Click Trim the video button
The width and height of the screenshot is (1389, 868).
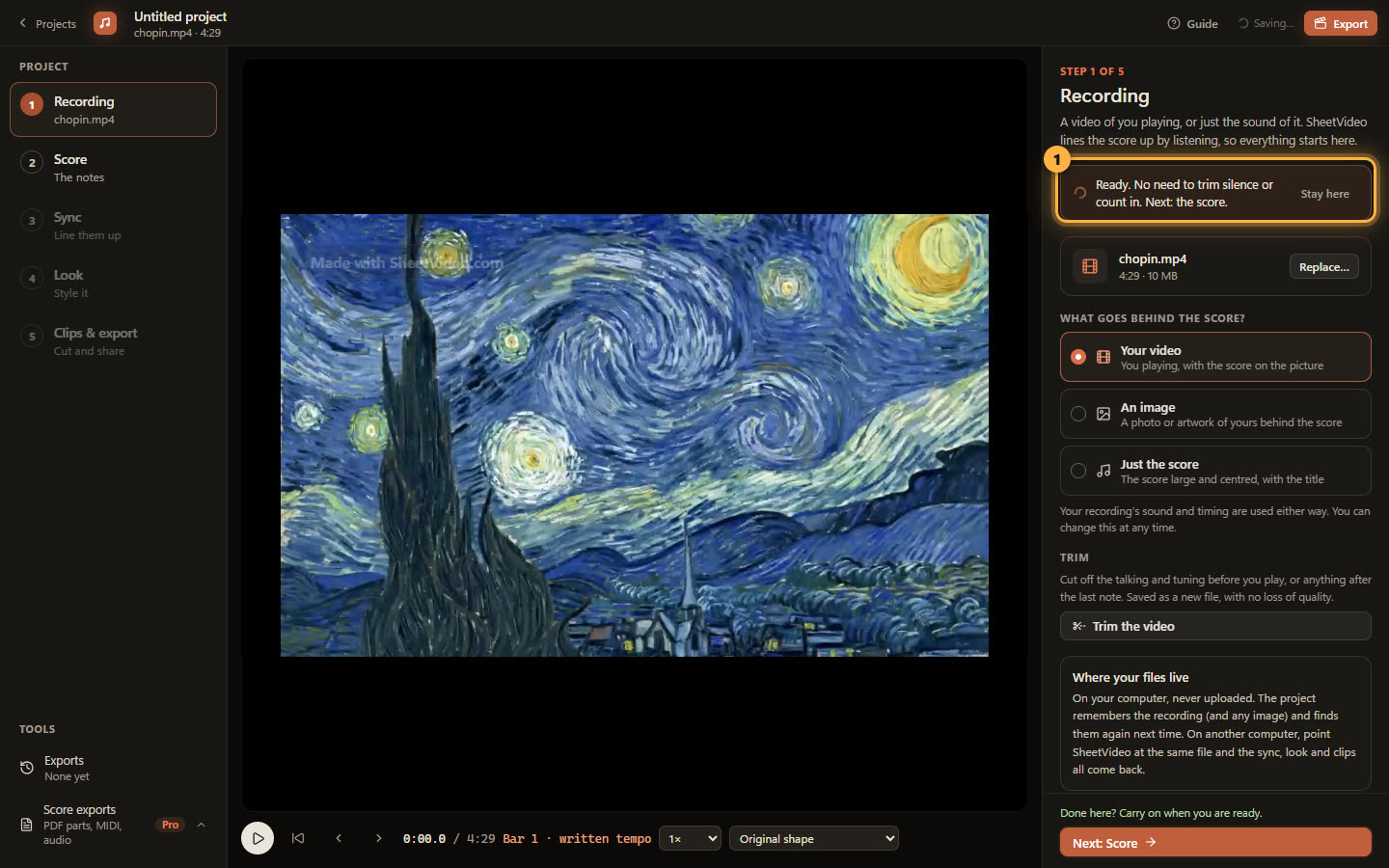coord(1215,626)
